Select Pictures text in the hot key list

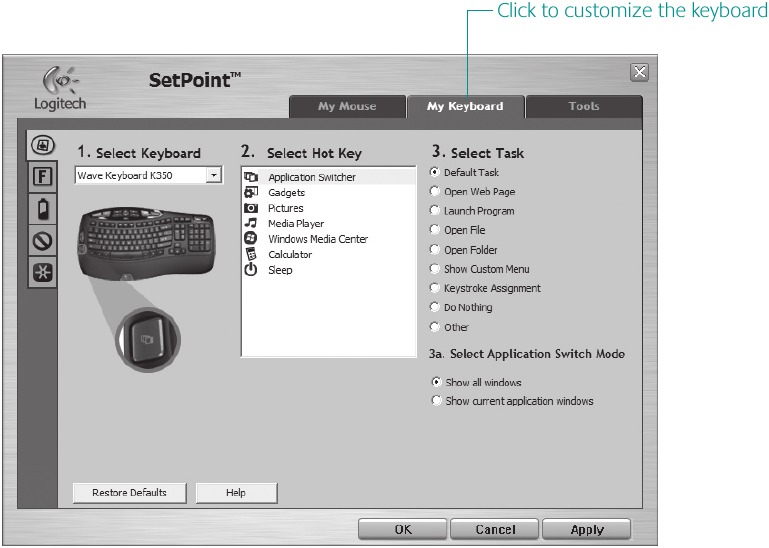pyautogui.click(x=285, y=208)
